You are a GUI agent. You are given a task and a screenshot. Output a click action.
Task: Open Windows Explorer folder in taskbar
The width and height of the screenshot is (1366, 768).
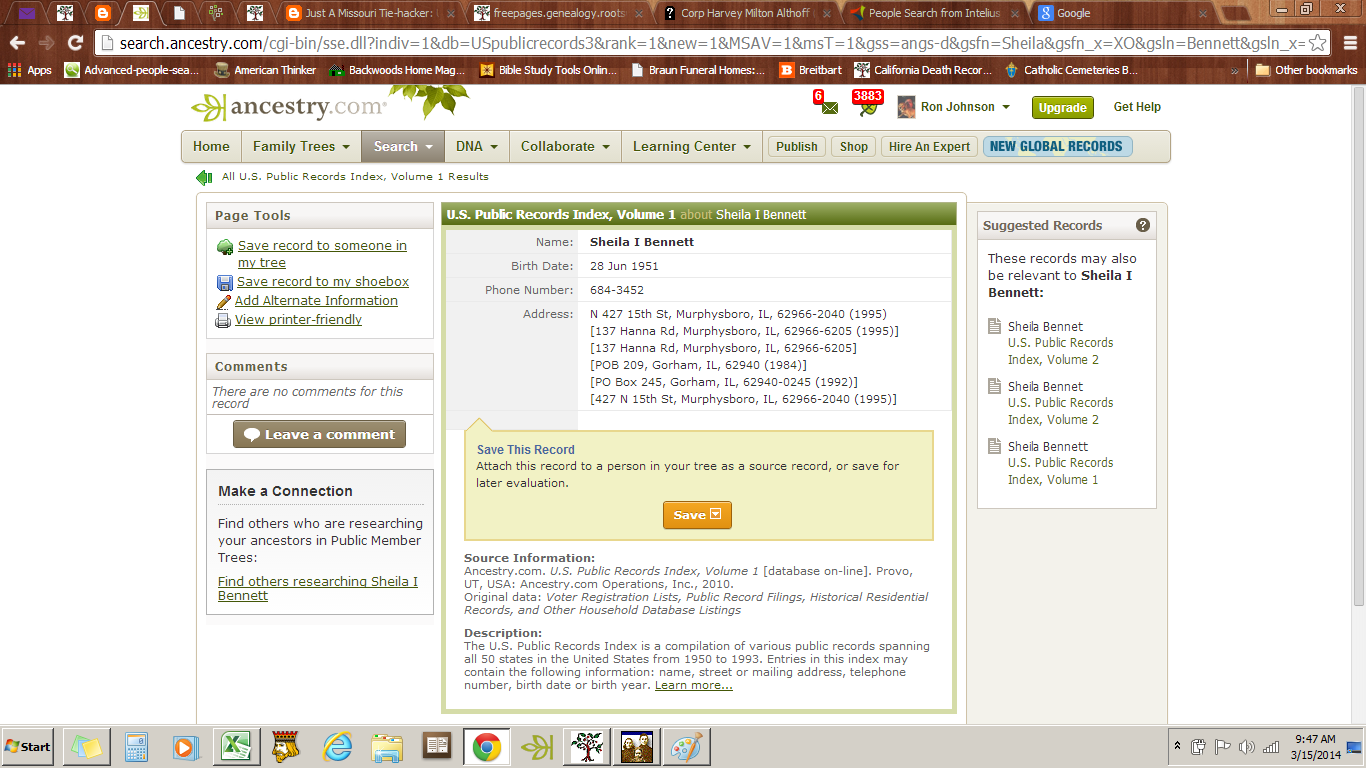pos(387,747)
